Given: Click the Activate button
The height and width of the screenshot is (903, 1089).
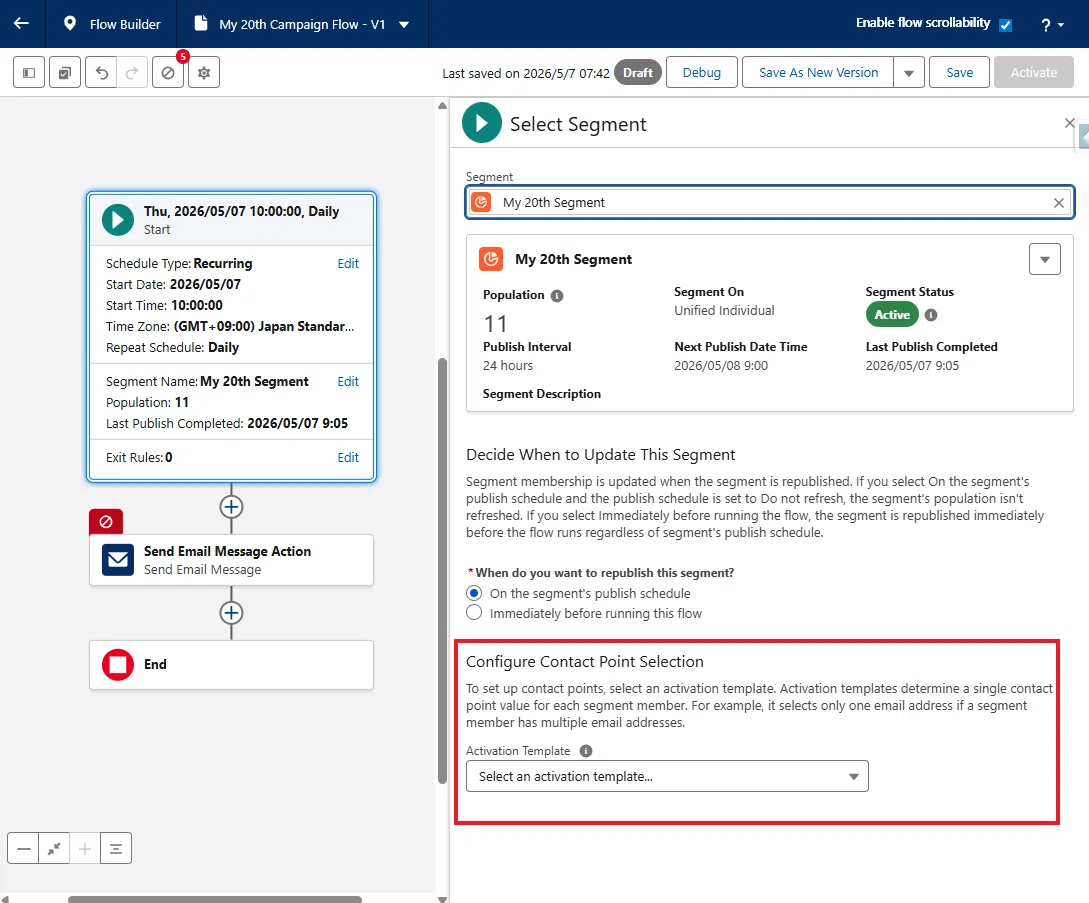Looking at the screenshot, I should click(x=1033, y=72).
